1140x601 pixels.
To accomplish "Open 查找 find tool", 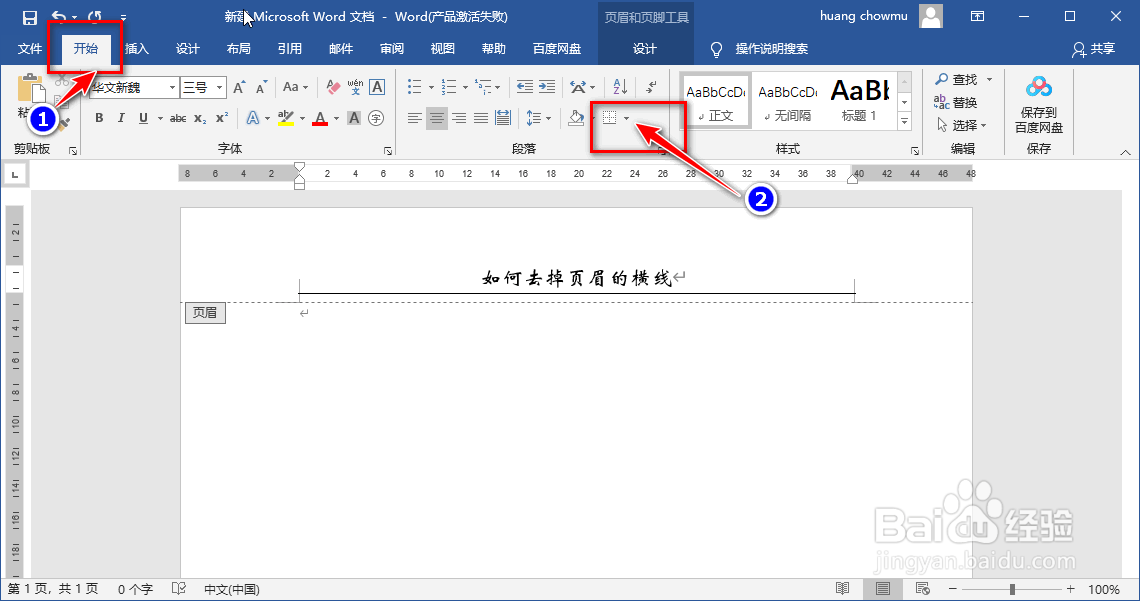I will tap(957, 79).
